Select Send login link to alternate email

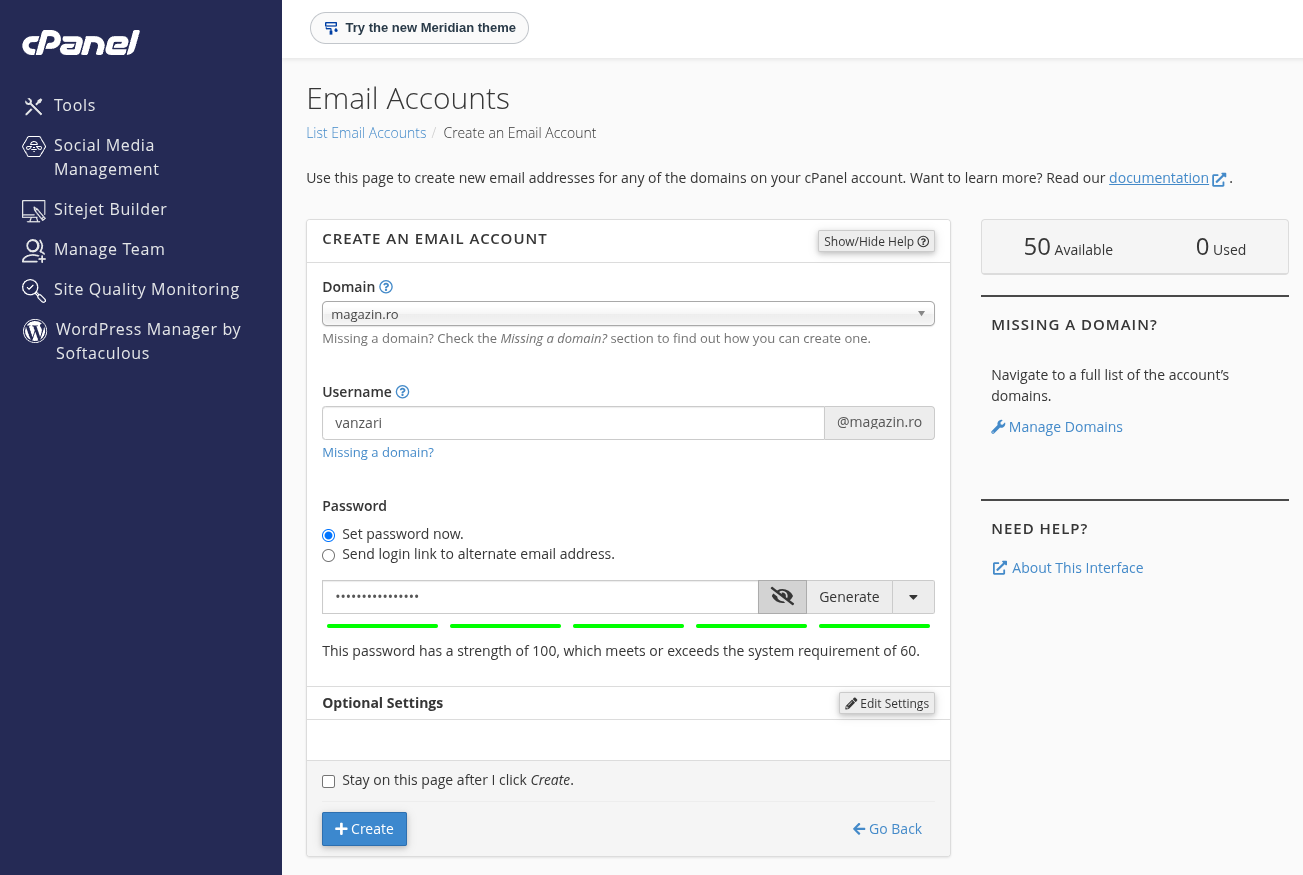click(x=328, y=555)
